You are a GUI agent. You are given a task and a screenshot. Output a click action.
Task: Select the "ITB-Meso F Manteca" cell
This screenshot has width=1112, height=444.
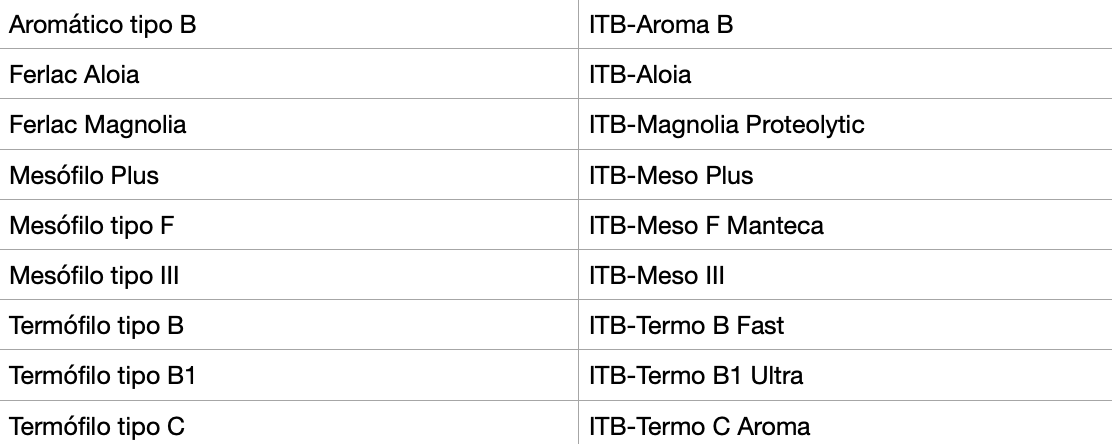point(706,226)
